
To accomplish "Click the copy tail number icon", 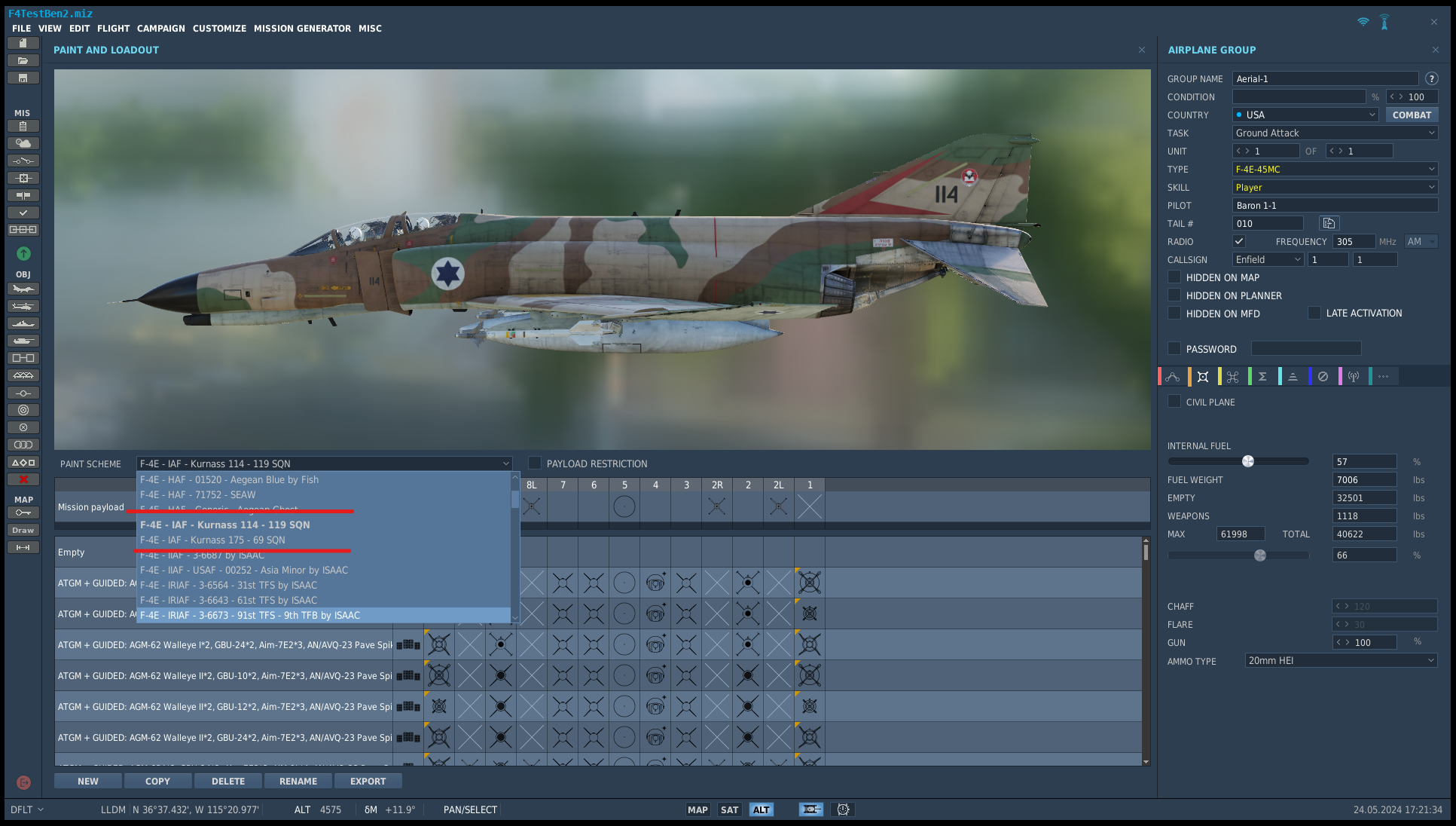I will tap(1329, 223).
